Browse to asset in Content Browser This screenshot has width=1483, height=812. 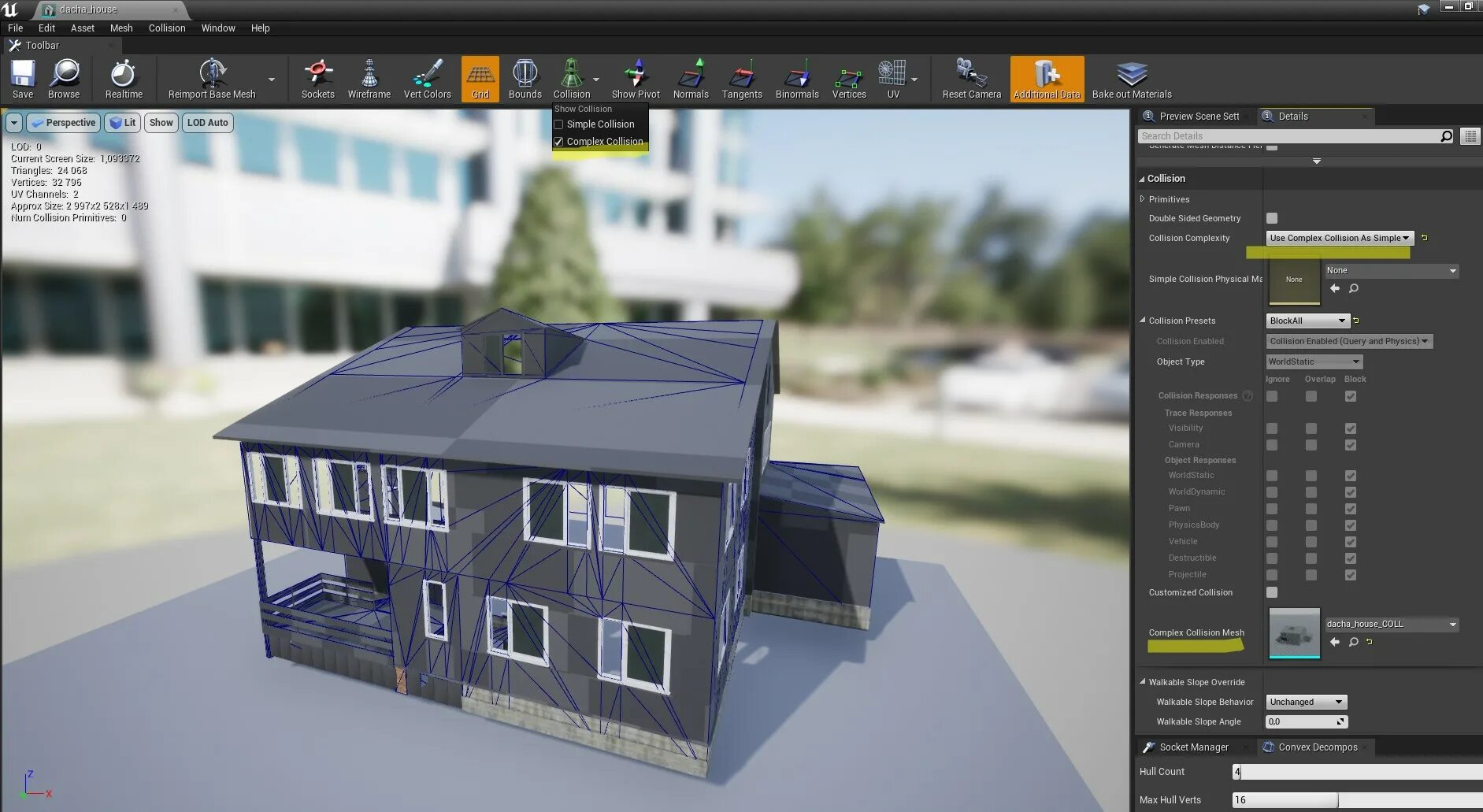(64, 79)
